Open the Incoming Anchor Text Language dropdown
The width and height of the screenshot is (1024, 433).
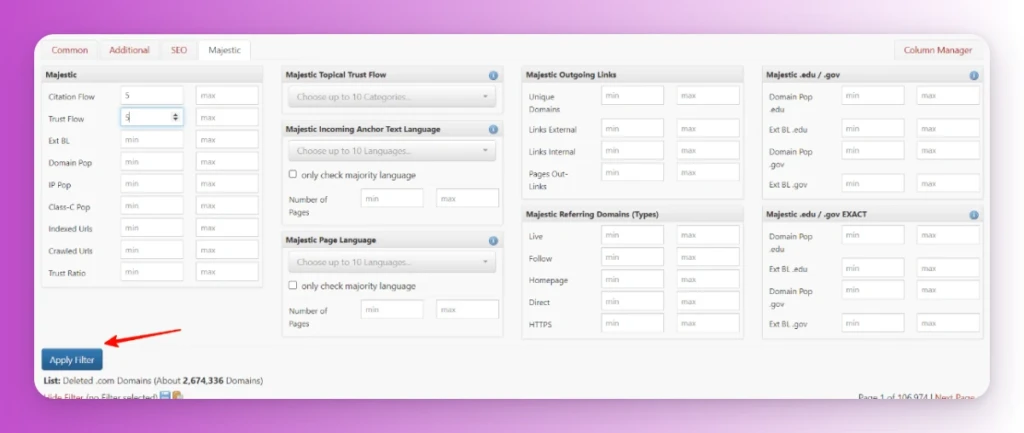pyautogui.click(x=392, y=151)
